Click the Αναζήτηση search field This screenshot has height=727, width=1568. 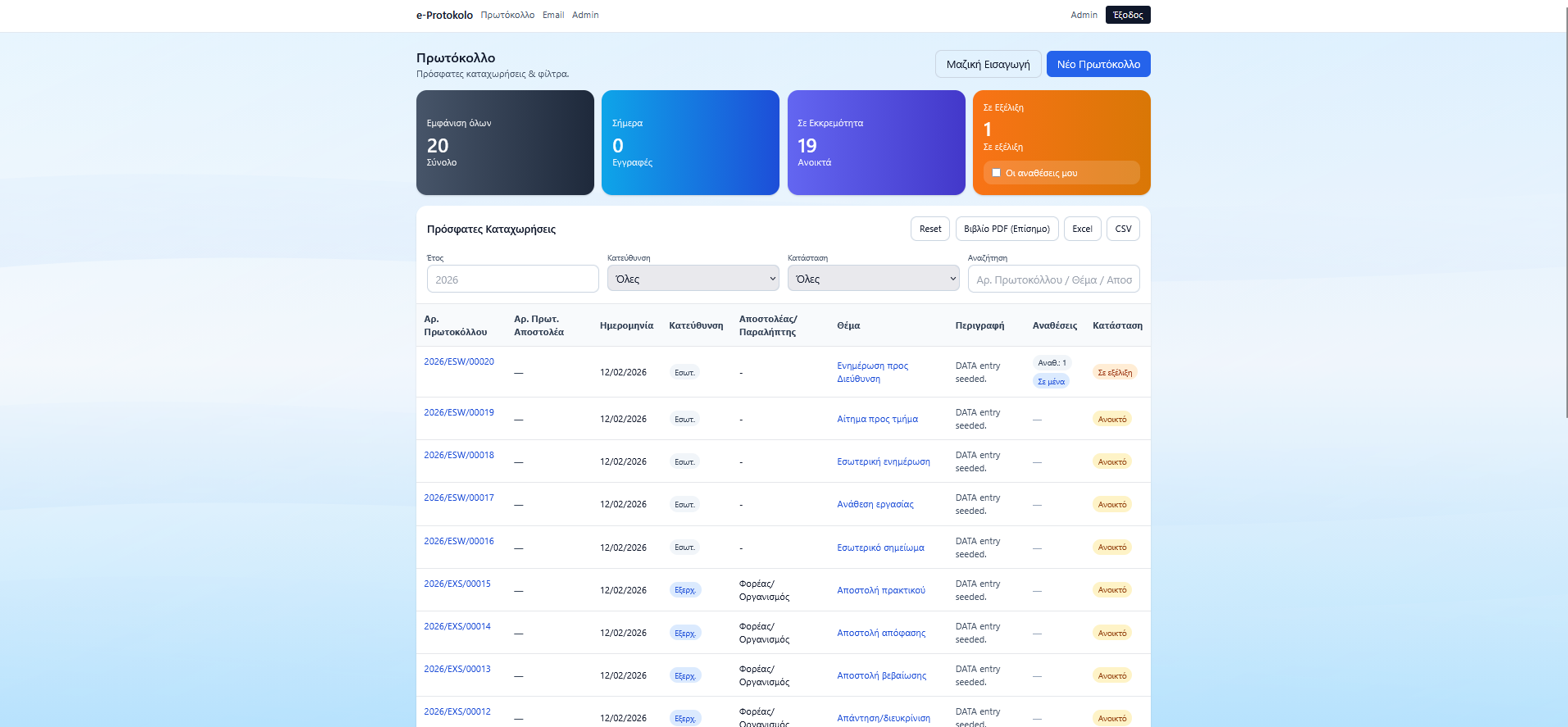click(x=1053, y=279)
